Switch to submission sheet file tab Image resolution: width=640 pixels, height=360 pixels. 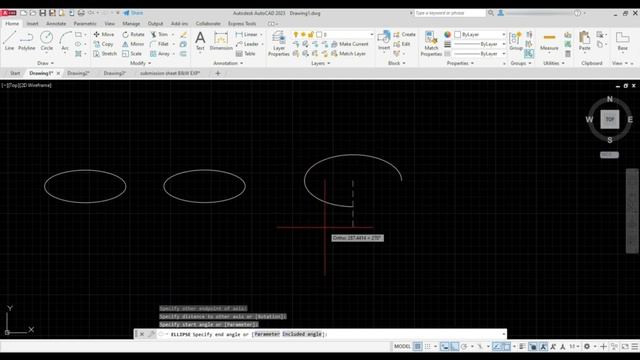click(170, 73)
